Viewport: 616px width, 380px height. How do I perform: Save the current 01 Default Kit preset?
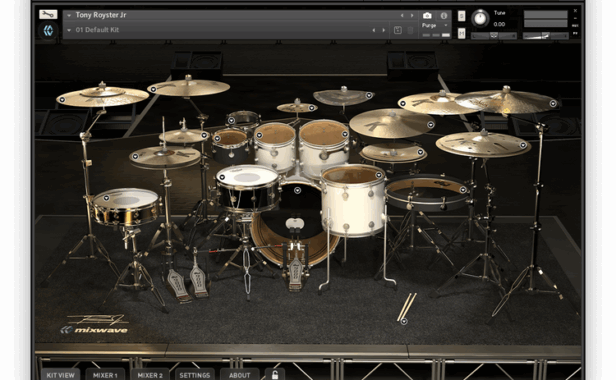pyautogui.click(x=398, y=30)
